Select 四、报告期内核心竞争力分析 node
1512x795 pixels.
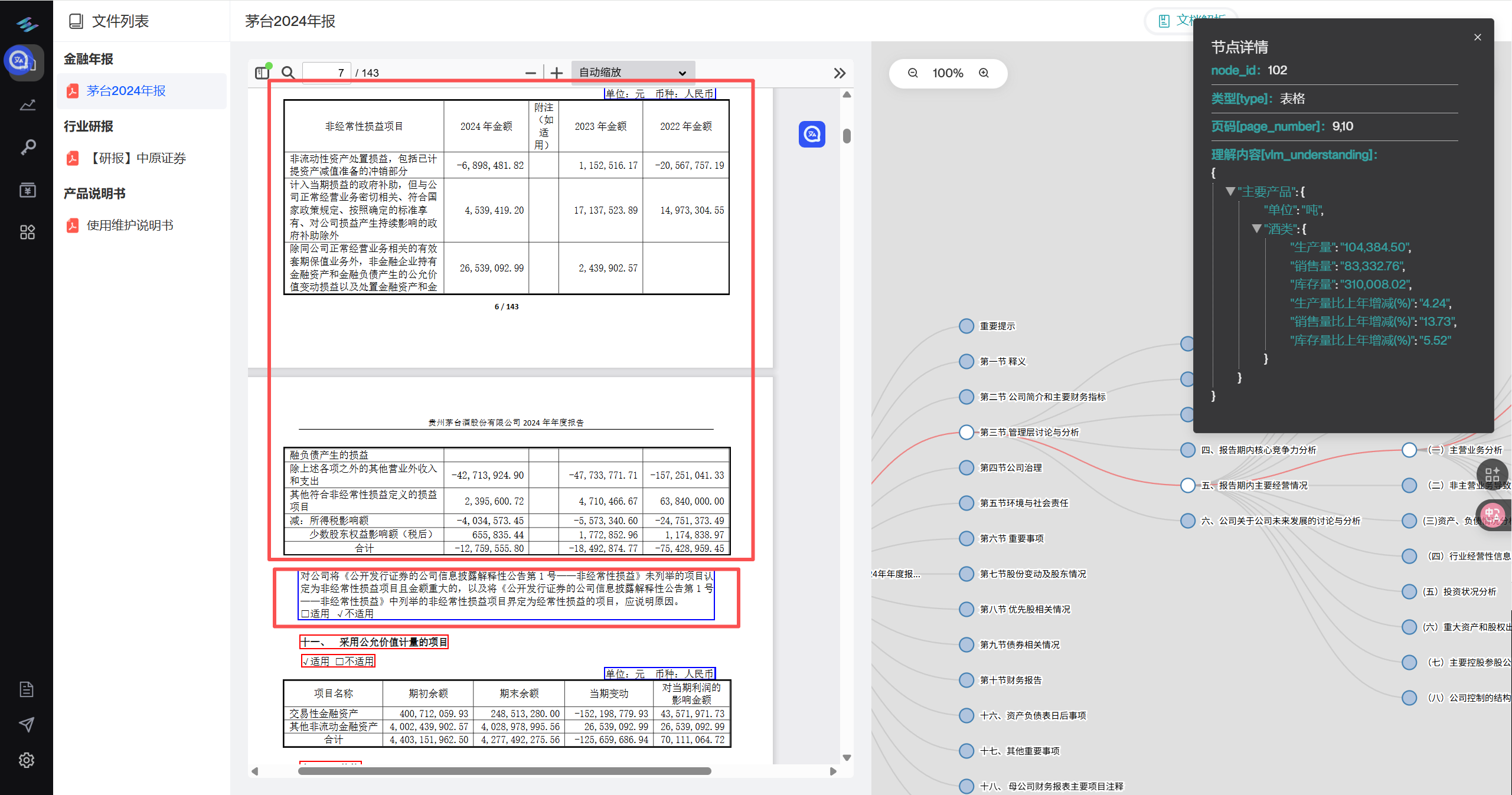(x=1188, y=450)
